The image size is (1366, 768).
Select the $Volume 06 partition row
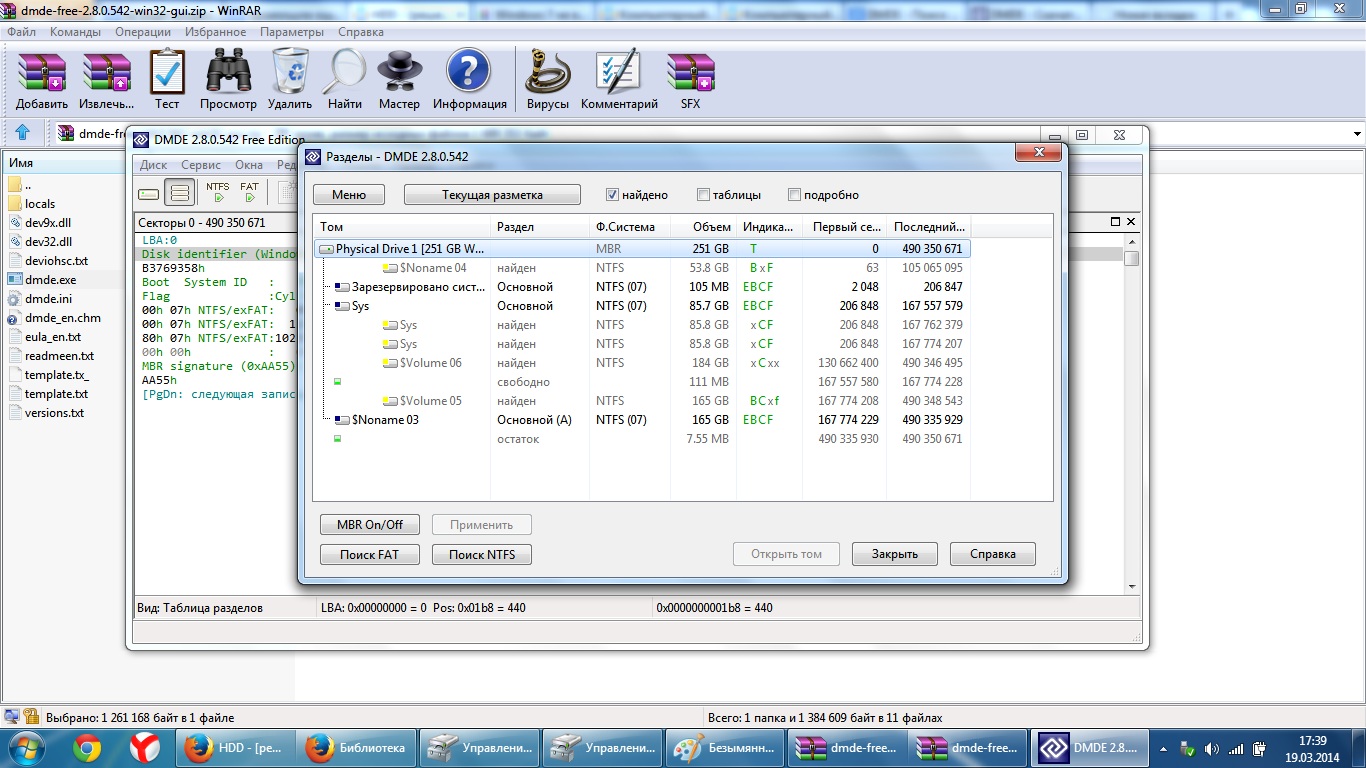642,363
